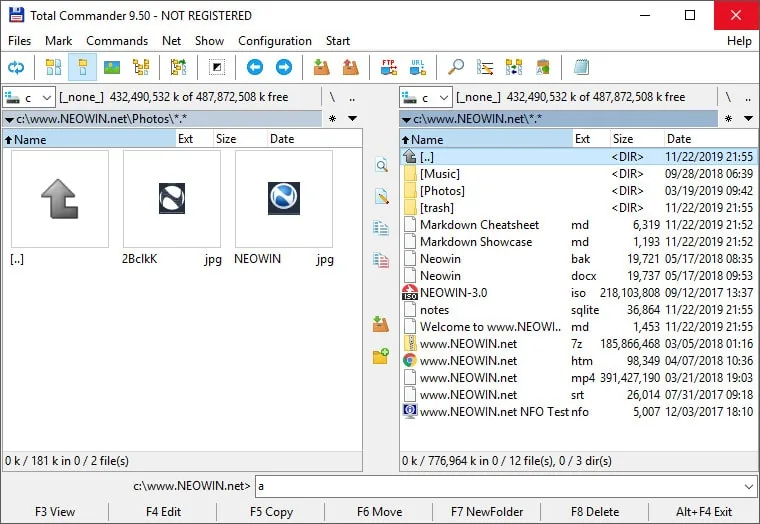Viewport: 760px width, 524px height.
Task: Click the Reread source refresh icon
Action: tap(16, 67)
